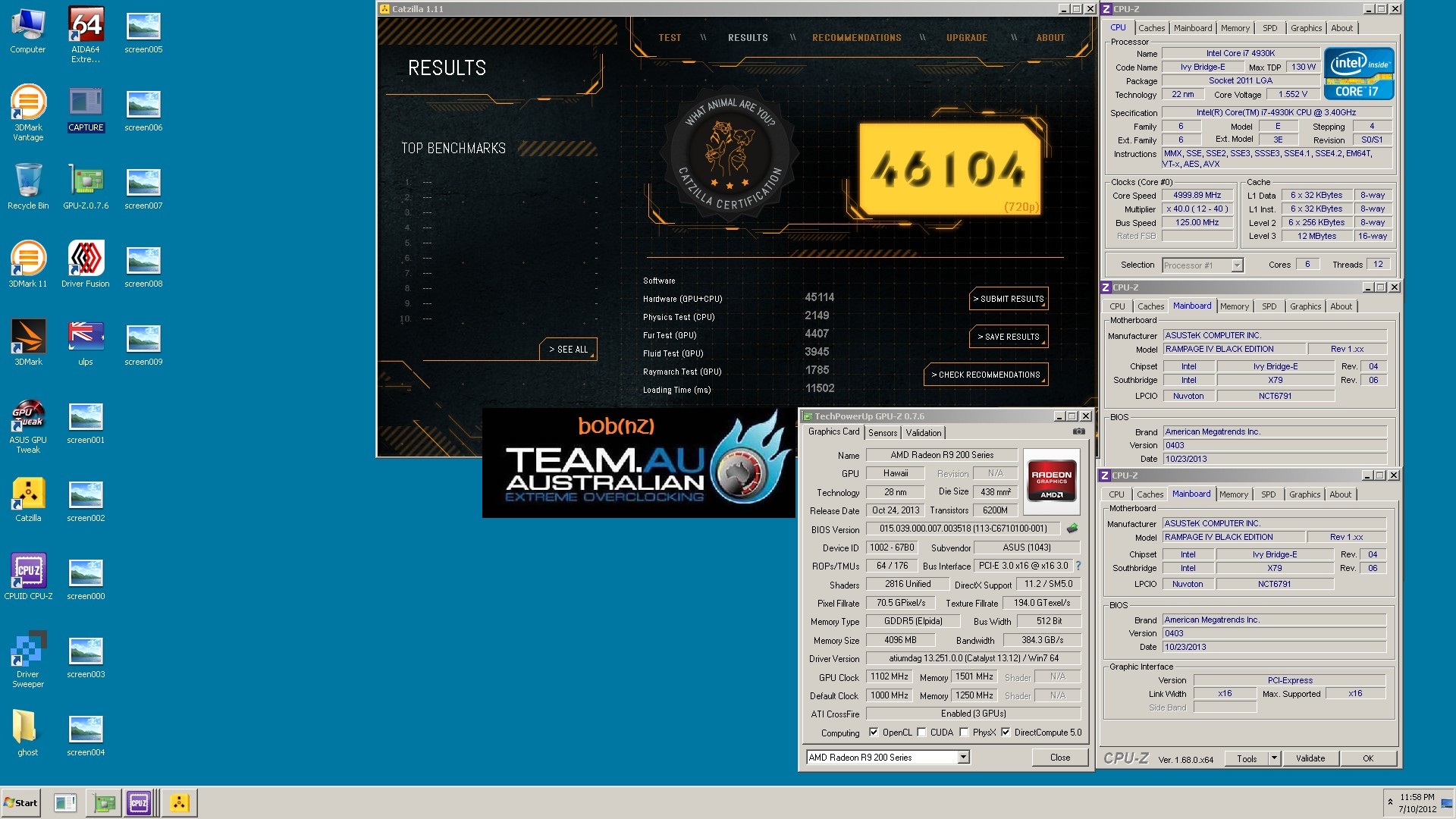This screenshot has width=1456, height=819.
Task: Click the Intel Core i7 logo in CPU-Z
Action: (1359, 73)
